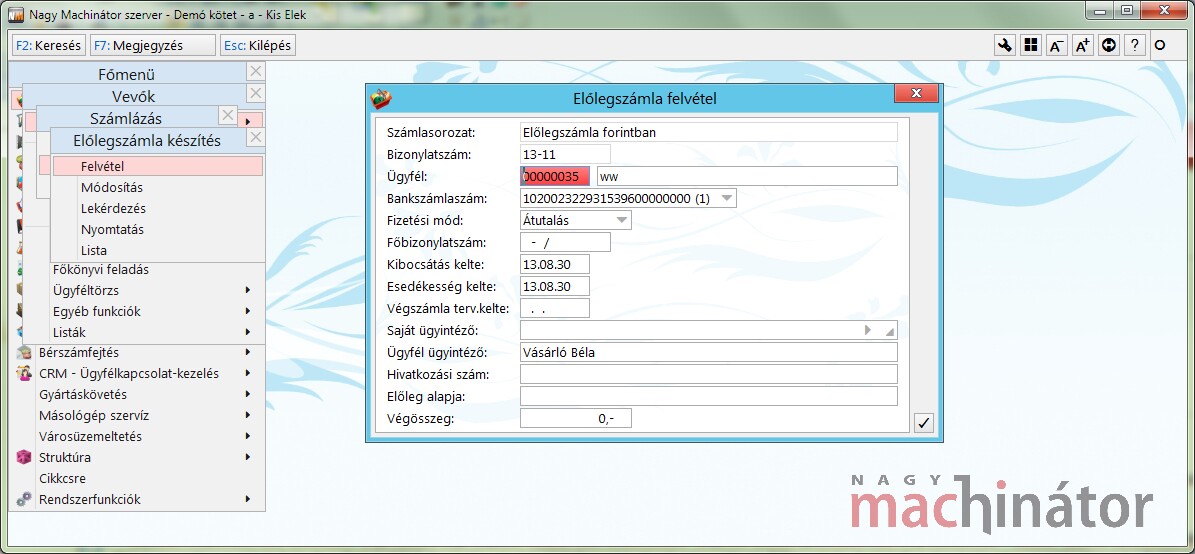Click the CRM person icon
The width and height of the screenshot is (1195, 554).
[x=24, y=373]
